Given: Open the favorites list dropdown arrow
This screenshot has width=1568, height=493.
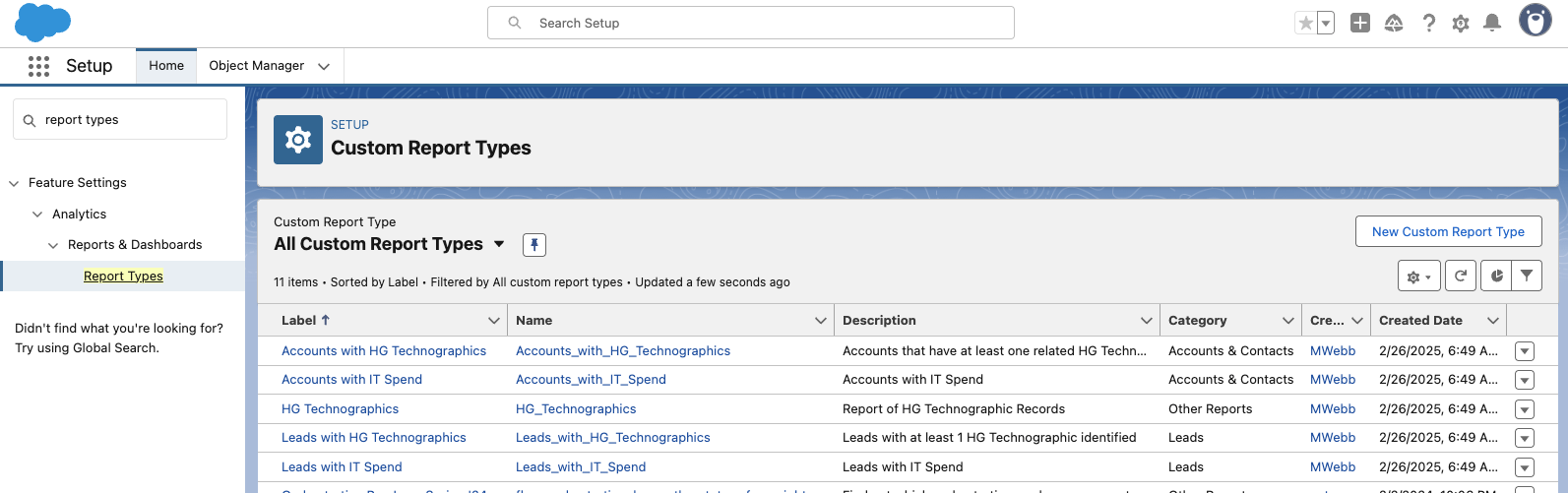Looking at the screenshot, I should [x=1326, y=23].
